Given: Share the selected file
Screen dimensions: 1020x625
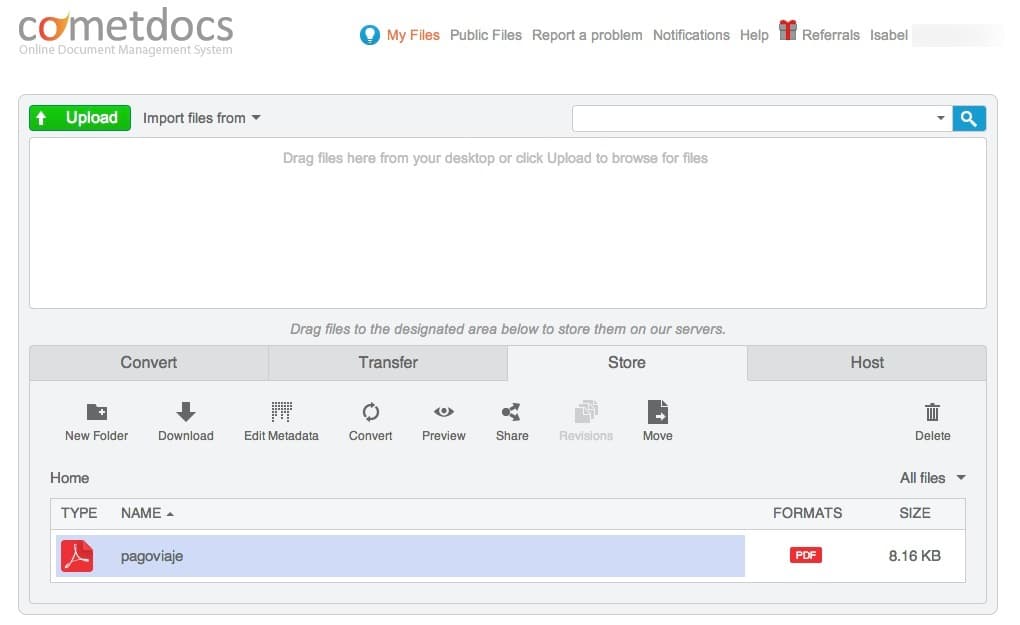Looking at the screenshot, I should coord(511,412).
